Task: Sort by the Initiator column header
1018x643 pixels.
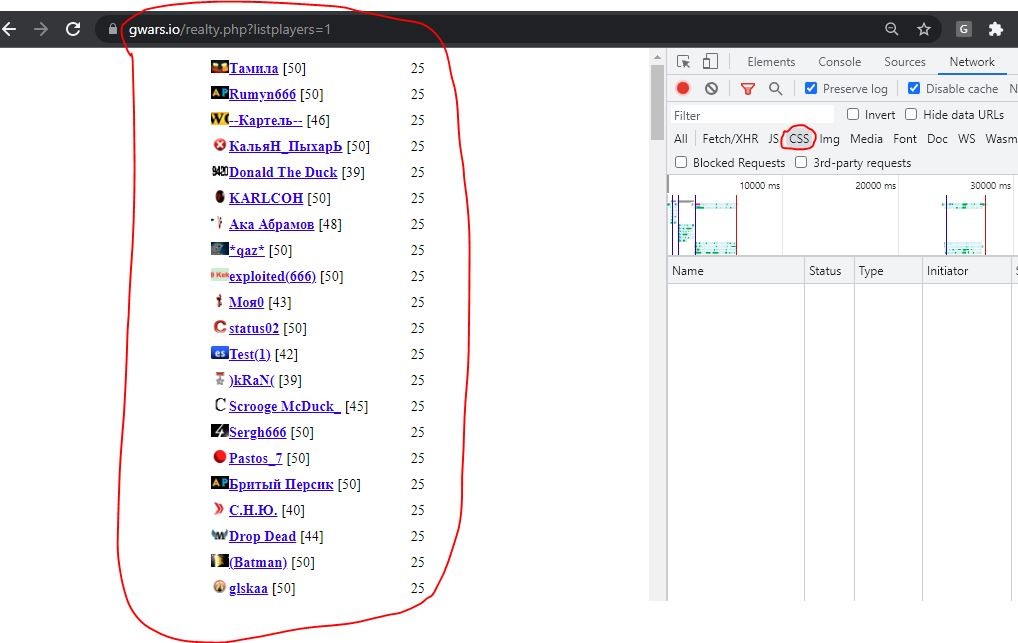Action: tap(968, 270)
